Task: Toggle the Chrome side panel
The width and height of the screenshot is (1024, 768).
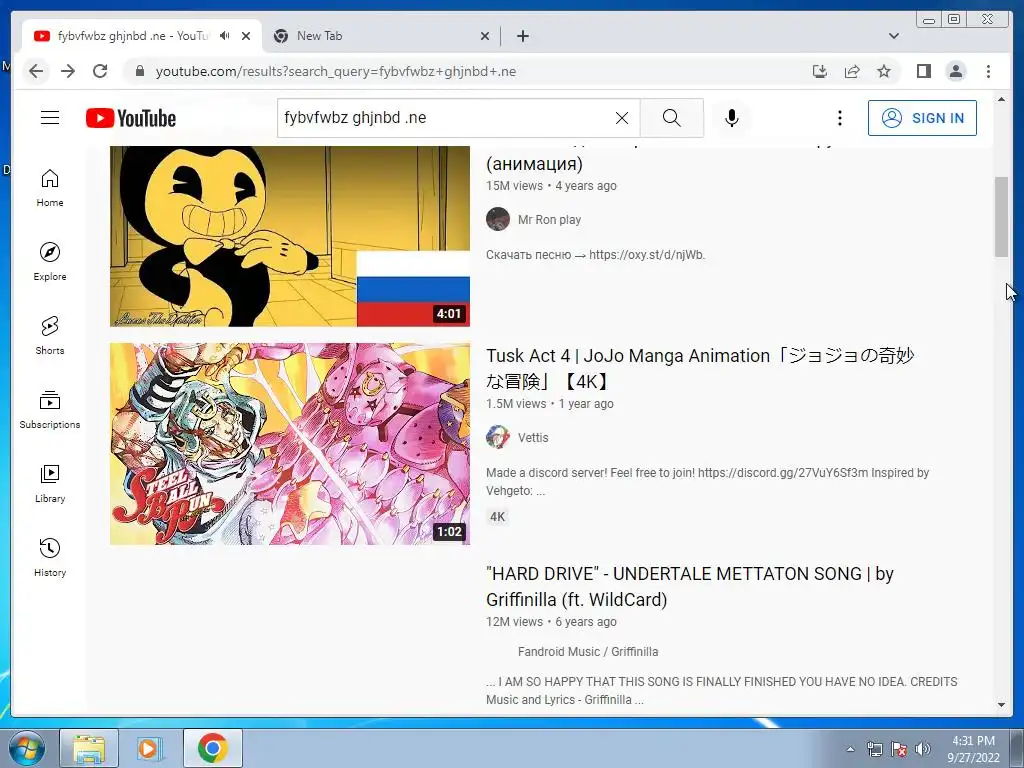Action: tap(923, 71)
